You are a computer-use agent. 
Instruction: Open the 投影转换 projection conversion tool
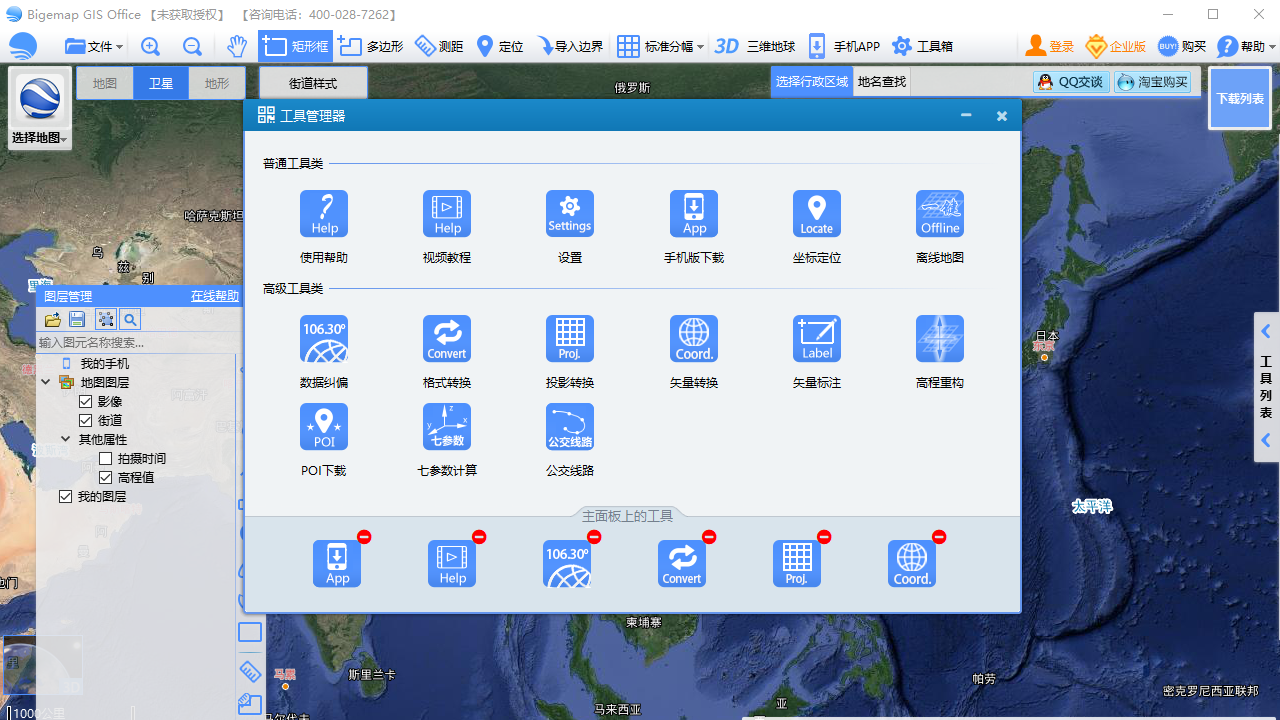pyautogui.click(x=569, y=338)
